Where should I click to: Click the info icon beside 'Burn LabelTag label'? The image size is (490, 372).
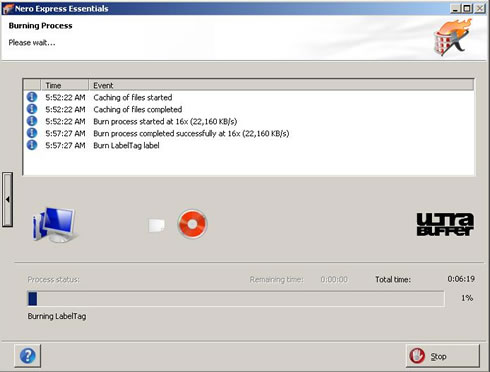[x=32, y=145]
